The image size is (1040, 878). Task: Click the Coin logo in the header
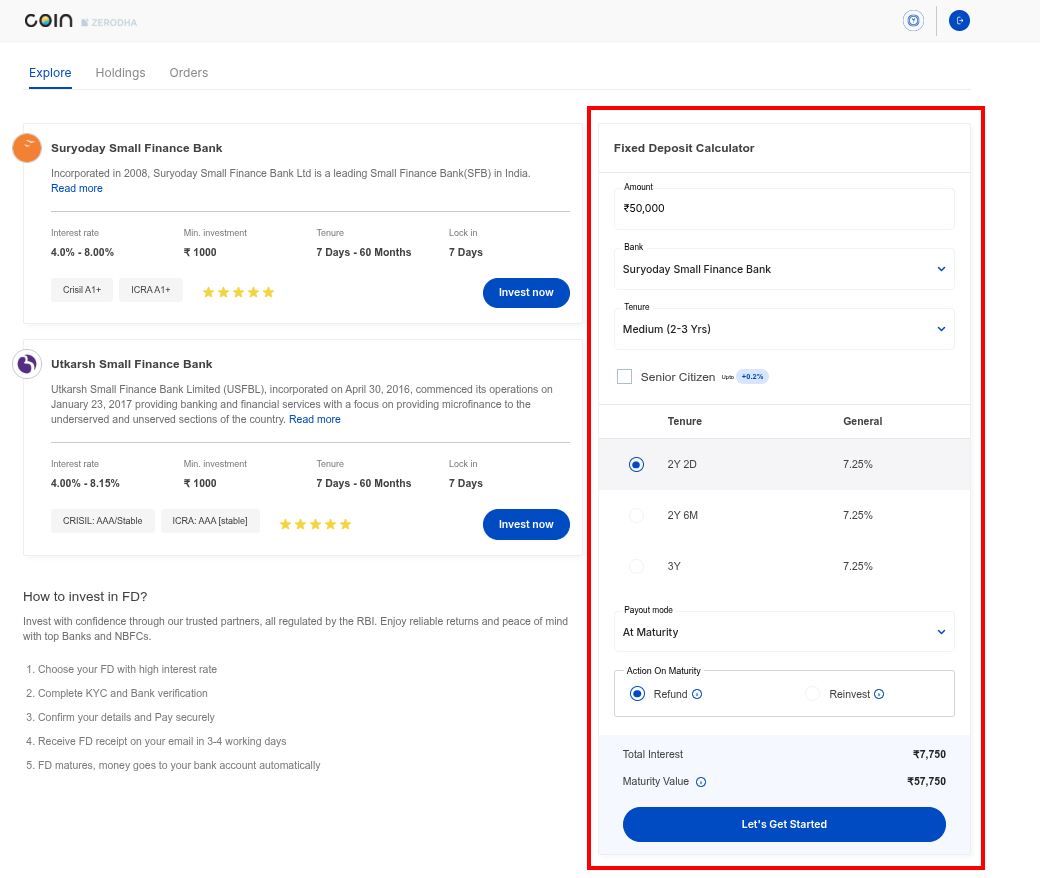click(x=49, y=20)
